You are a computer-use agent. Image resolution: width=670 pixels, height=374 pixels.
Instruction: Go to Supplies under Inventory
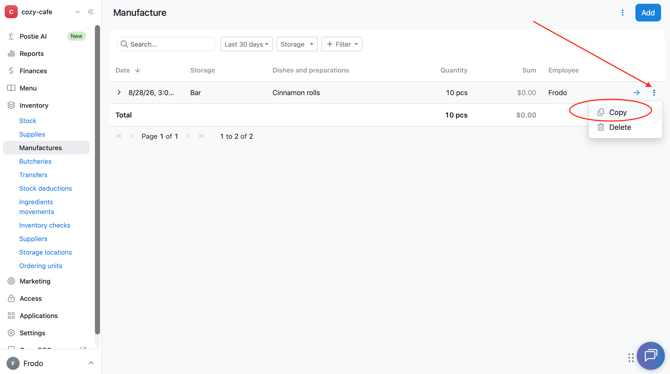(x=32, y=134)
